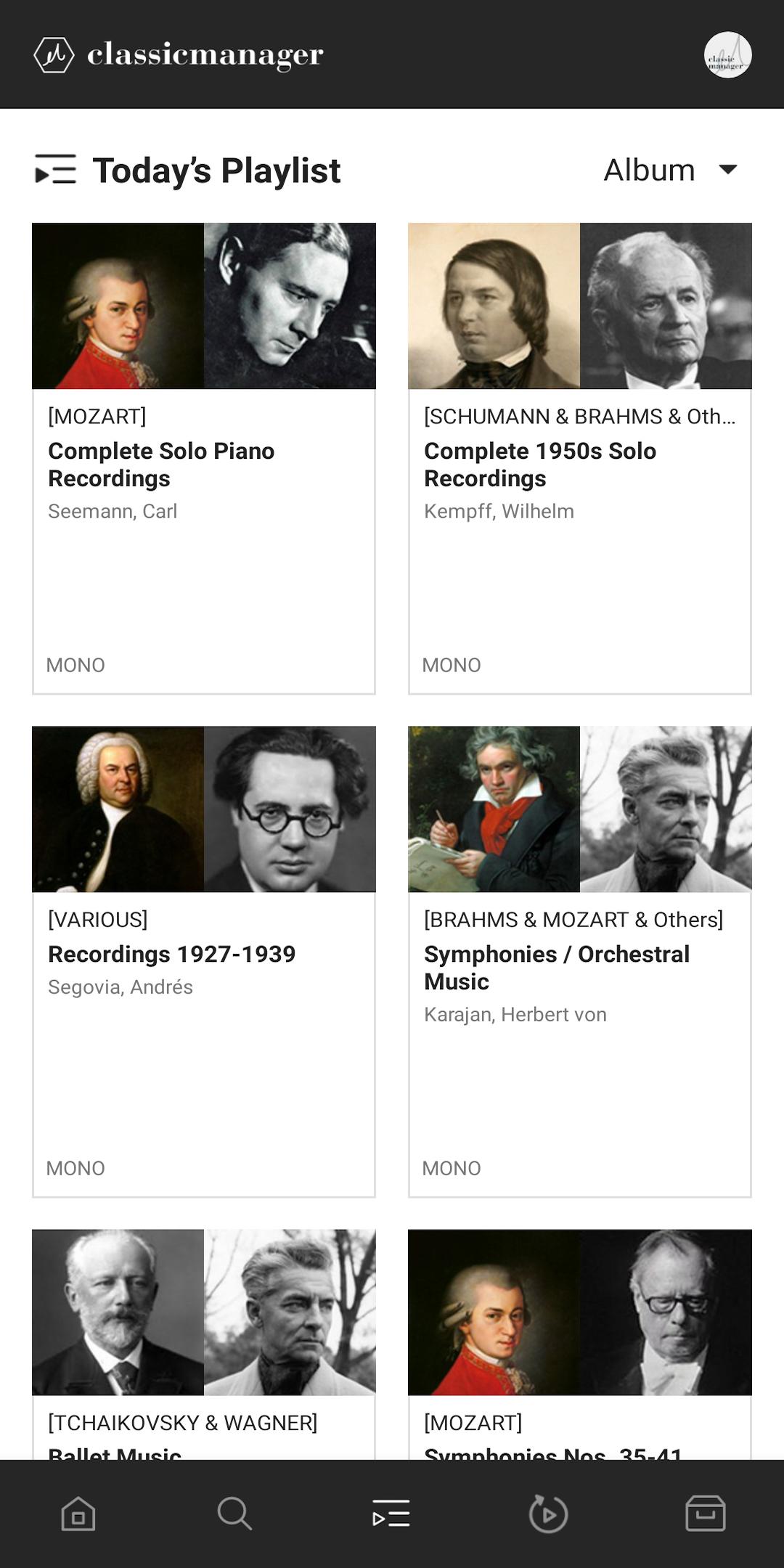Open the replay history icon
This screenshot has width=784, height=1568.
548,1514
